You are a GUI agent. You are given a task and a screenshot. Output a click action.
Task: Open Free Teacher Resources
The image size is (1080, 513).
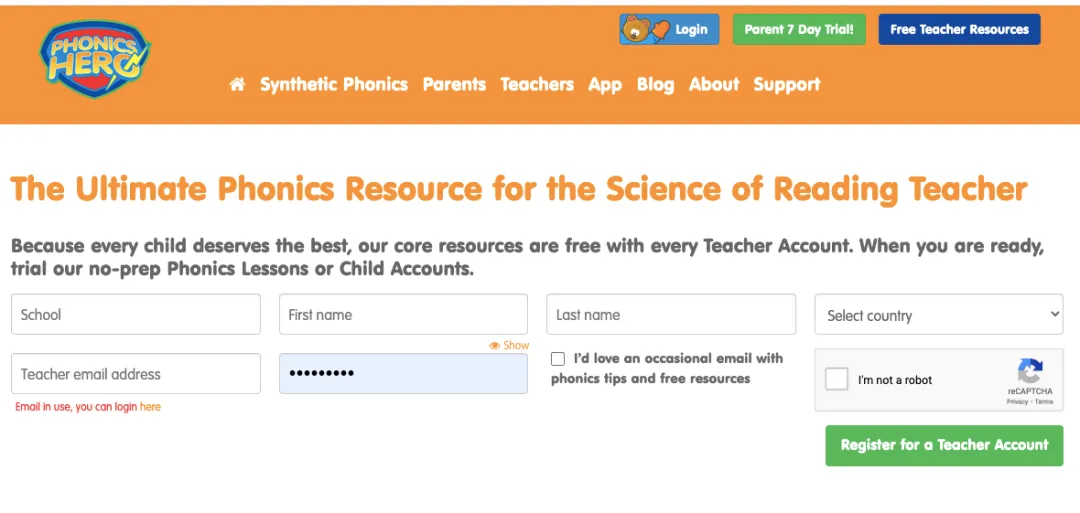pos(959,30)
